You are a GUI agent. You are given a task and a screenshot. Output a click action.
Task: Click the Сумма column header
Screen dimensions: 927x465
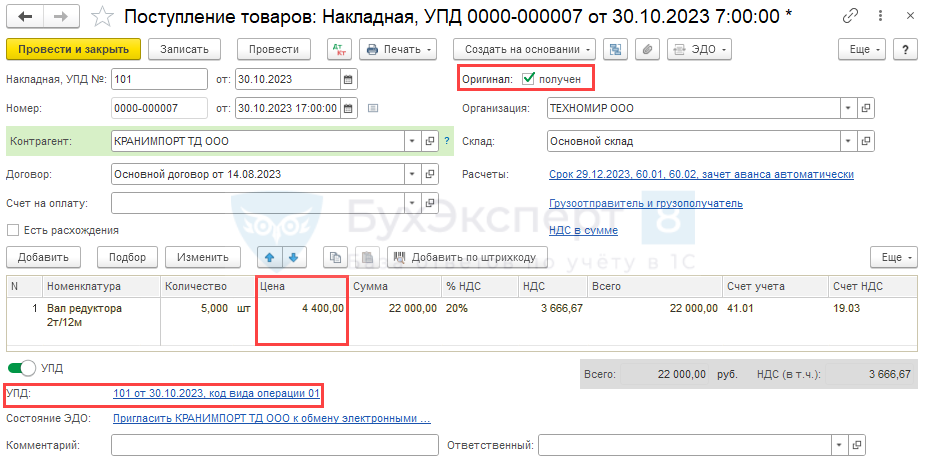[396, 286]
